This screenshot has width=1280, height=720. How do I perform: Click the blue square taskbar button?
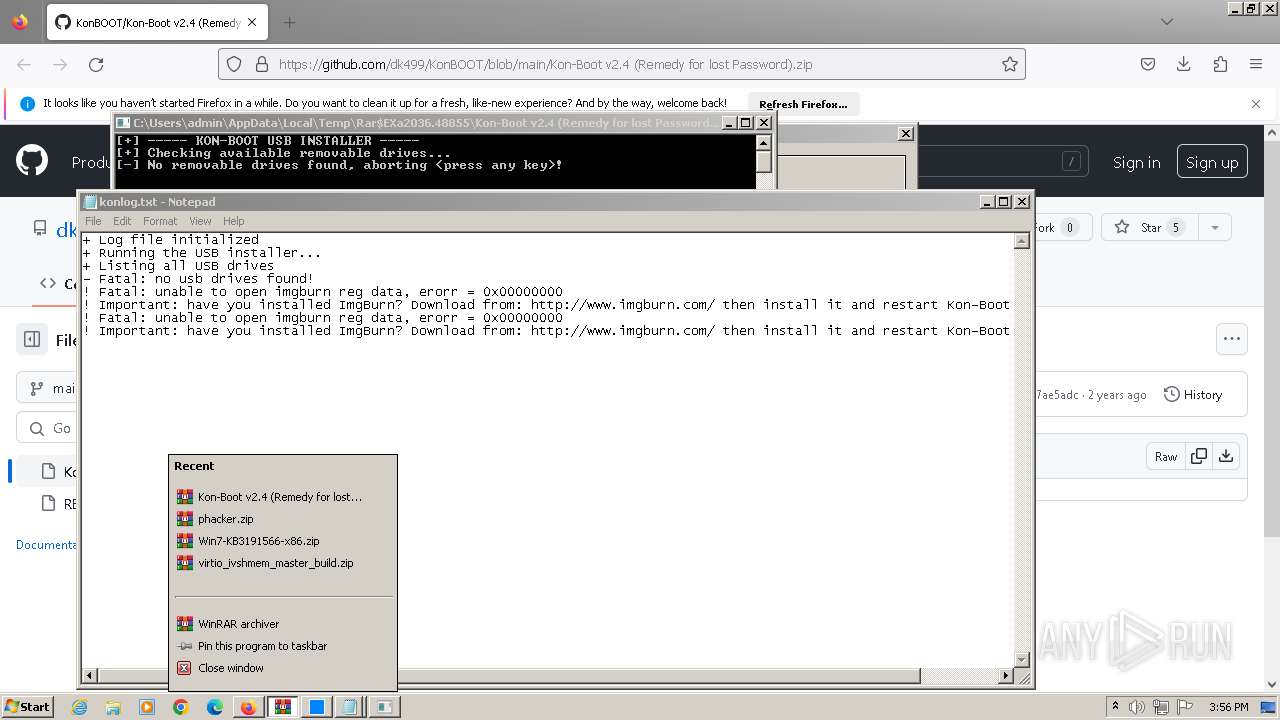(x=316, y=707)
